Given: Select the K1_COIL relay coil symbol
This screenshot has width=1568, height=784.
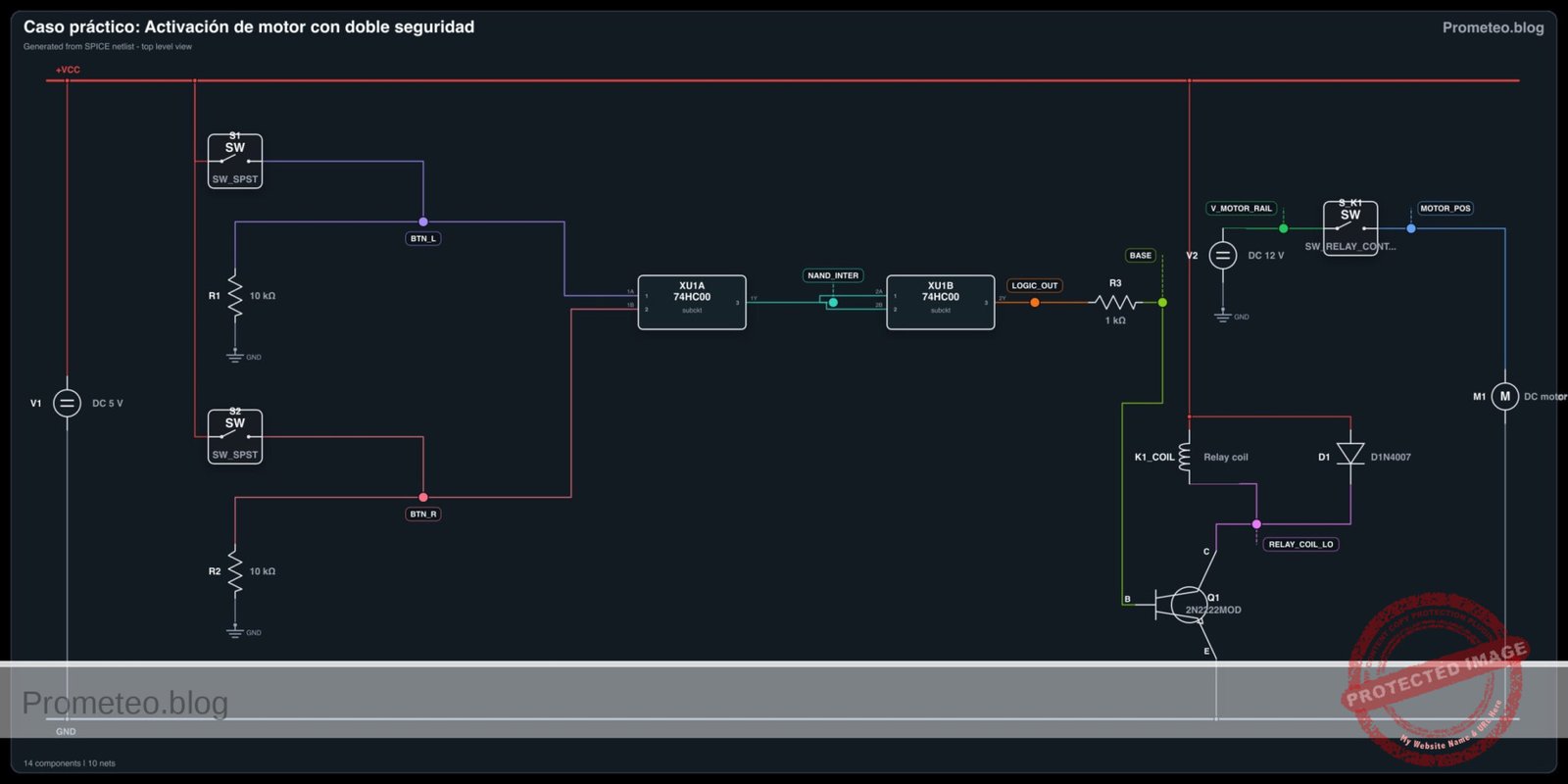Looking at the screenshot, I should coord(1185,458).
